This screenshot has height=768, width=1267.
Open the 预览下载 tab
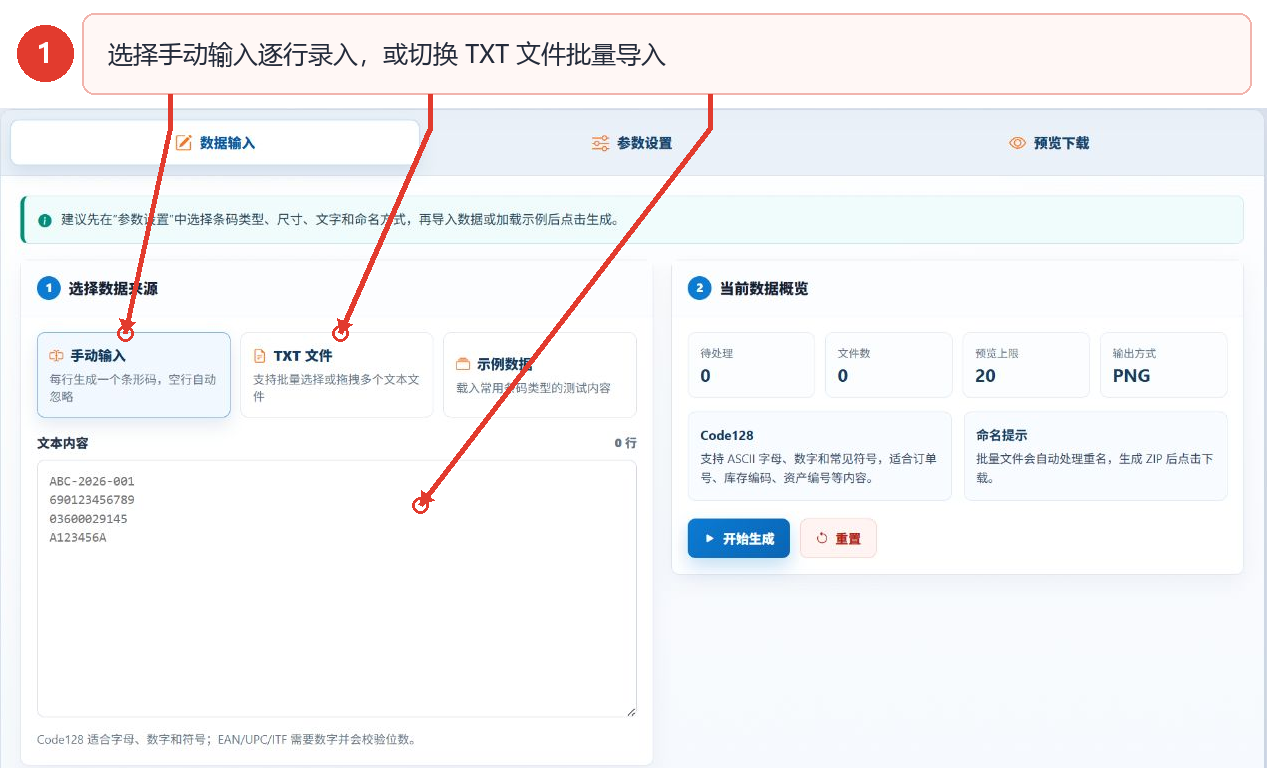[x=1049, y=143]
